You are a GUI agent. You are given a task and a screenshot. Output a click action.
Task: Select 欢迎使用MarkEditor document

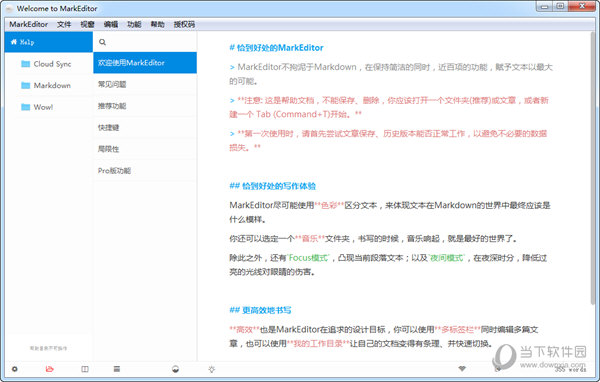click(x=145, y=63)
